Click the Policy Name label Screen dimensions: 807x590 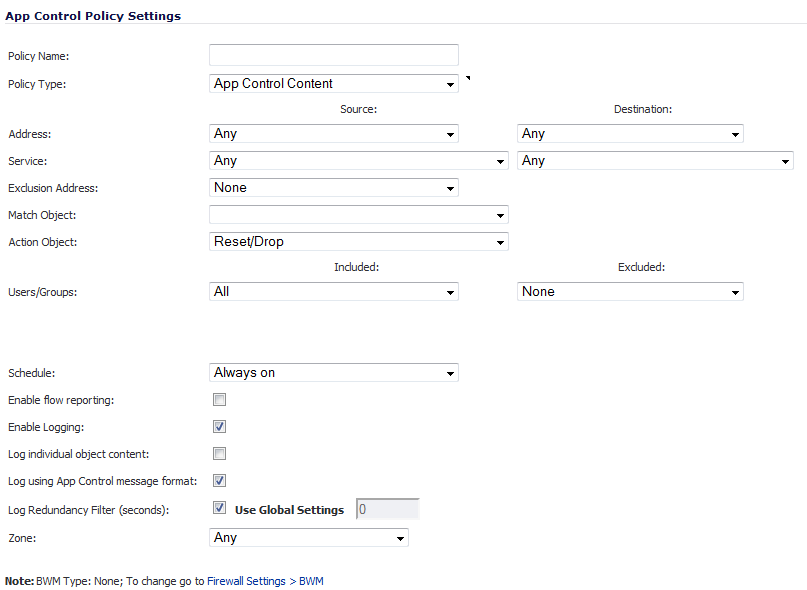pyautogui.click(x=39, y=56)
